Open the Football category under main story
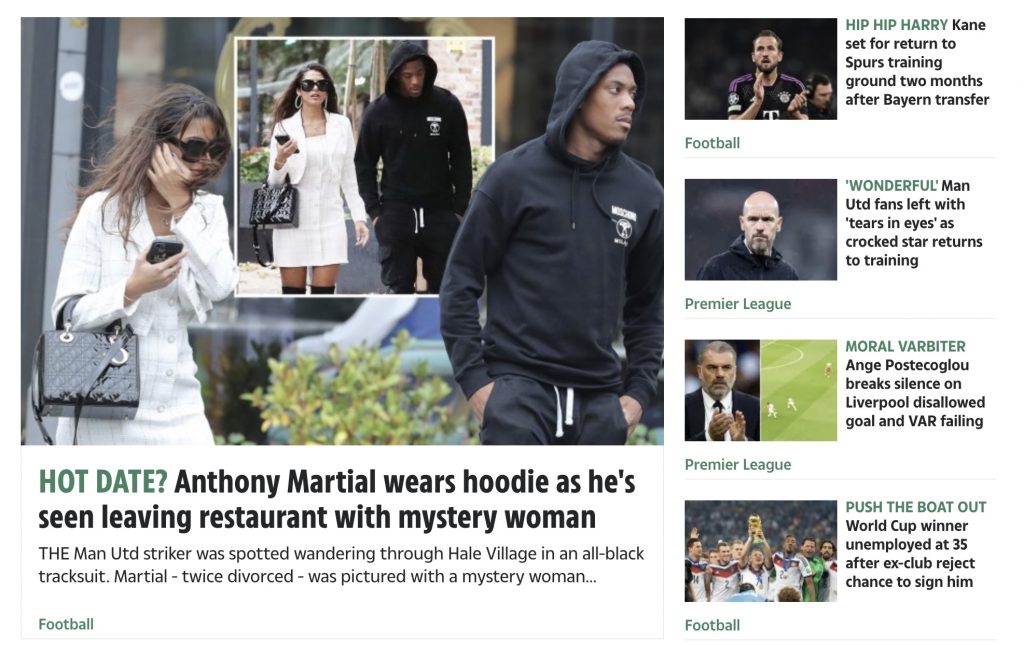This screenshot has width=1024, height=645. click(66, 624)
